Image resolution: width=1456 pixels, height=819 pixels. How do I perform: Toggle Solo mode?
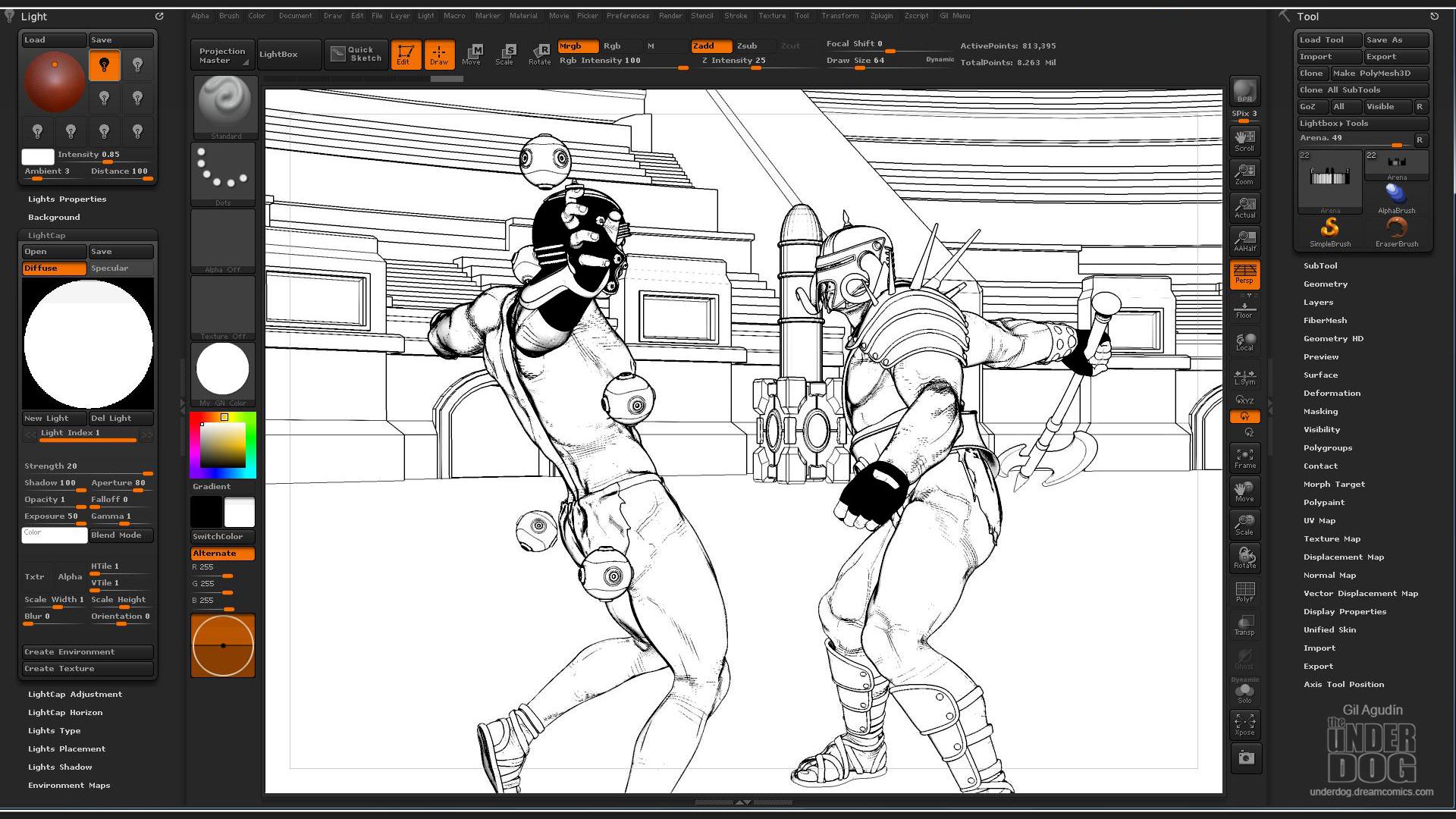[x=1244, y=693]
